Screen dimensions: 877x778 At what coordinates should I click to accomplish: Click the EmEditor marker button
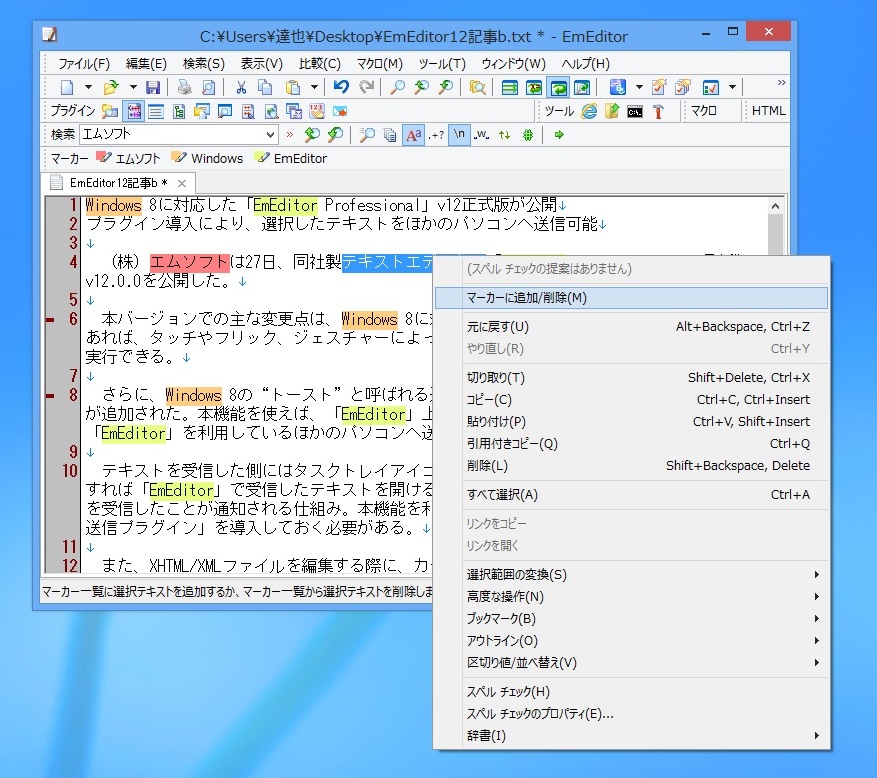pos(291,158)
